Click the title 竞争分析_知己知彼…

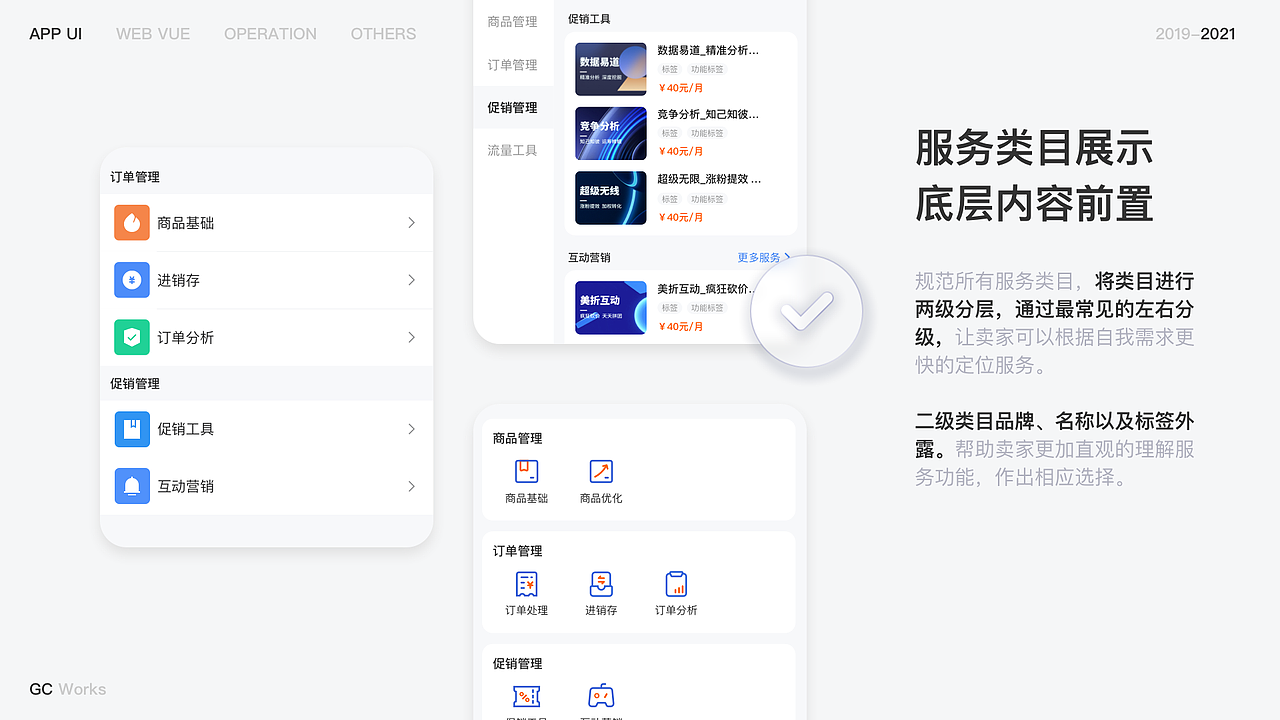coord(708,114)
